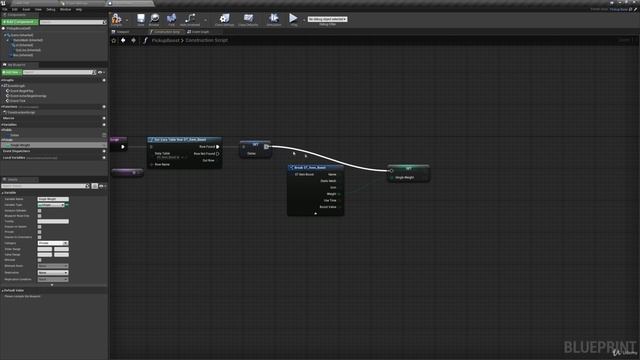Toggle the Details panel property matrix grid icon
The width and height of the screenshot is (640, 360).
(x=95, y=186)
